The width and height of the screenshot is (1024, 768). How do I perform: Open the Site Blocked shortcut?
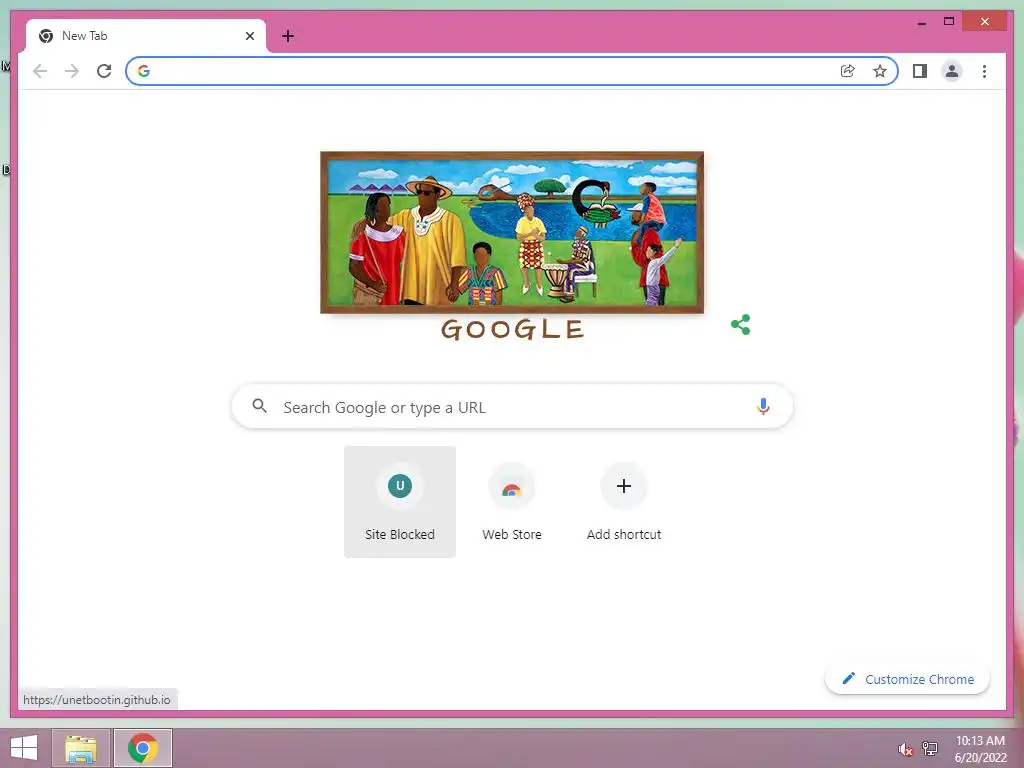tap(400, 502)
